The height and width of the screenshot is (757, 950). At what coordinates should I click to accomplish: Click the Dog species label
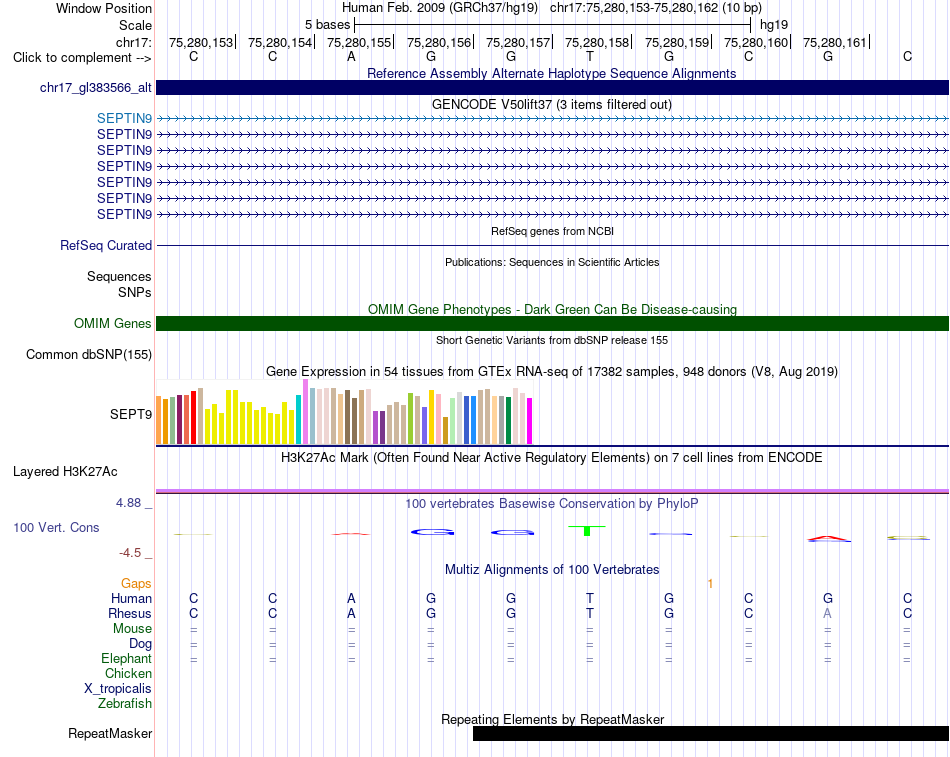coord(140,644)
